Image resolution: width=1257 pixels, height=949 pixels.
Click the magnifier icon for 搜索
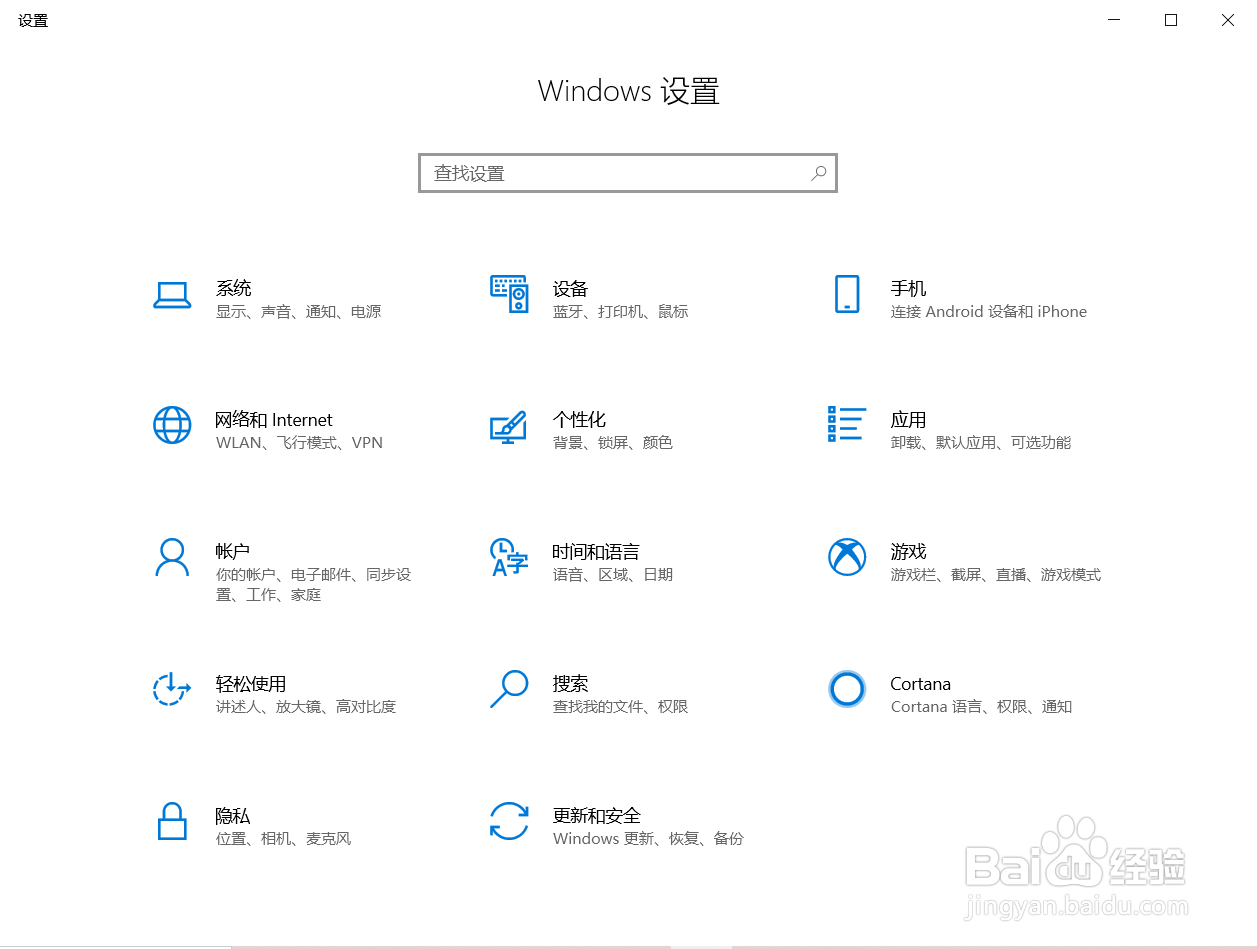pos(509,688)
